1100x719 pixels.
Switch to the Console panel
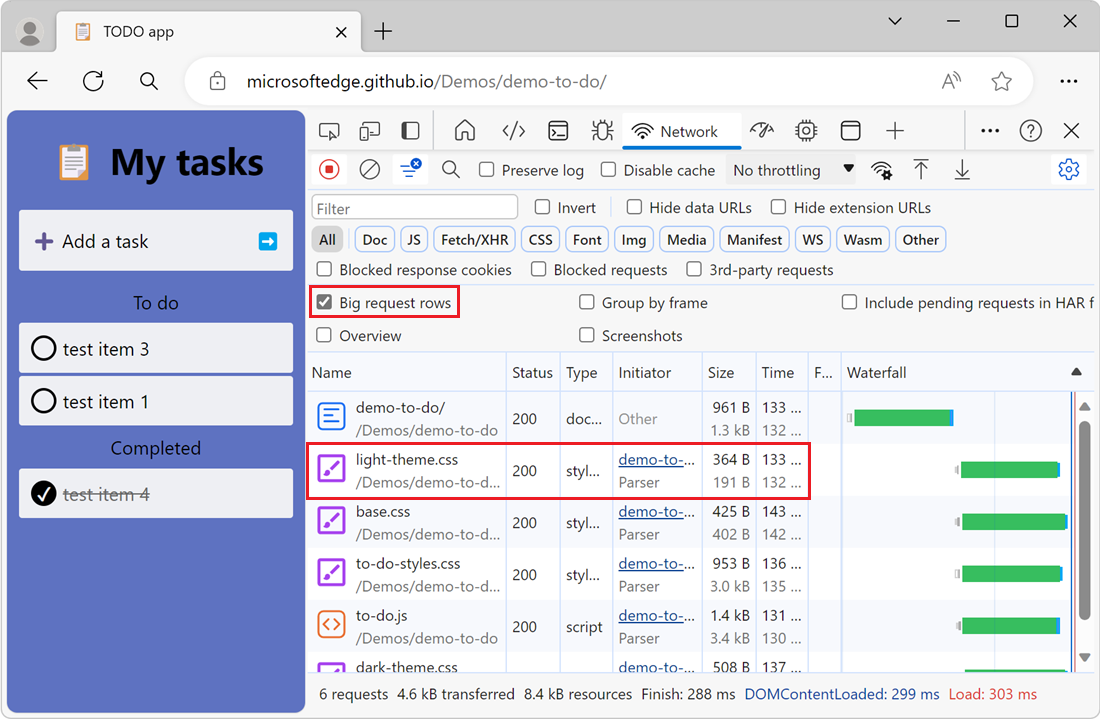[x=558, y=130]
